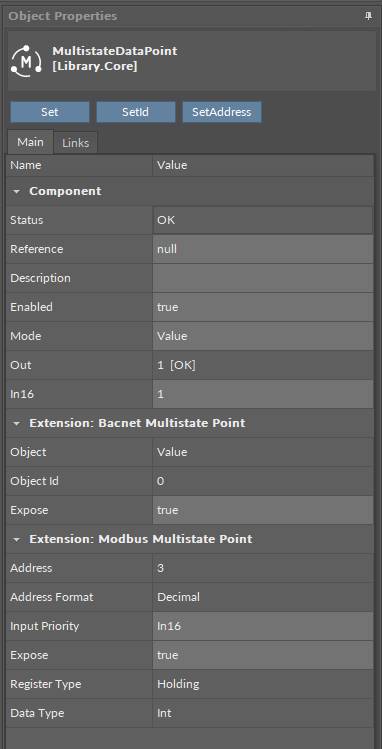Click the Description value field
Viewport: 382px width, 749px height.
(263, 278)
